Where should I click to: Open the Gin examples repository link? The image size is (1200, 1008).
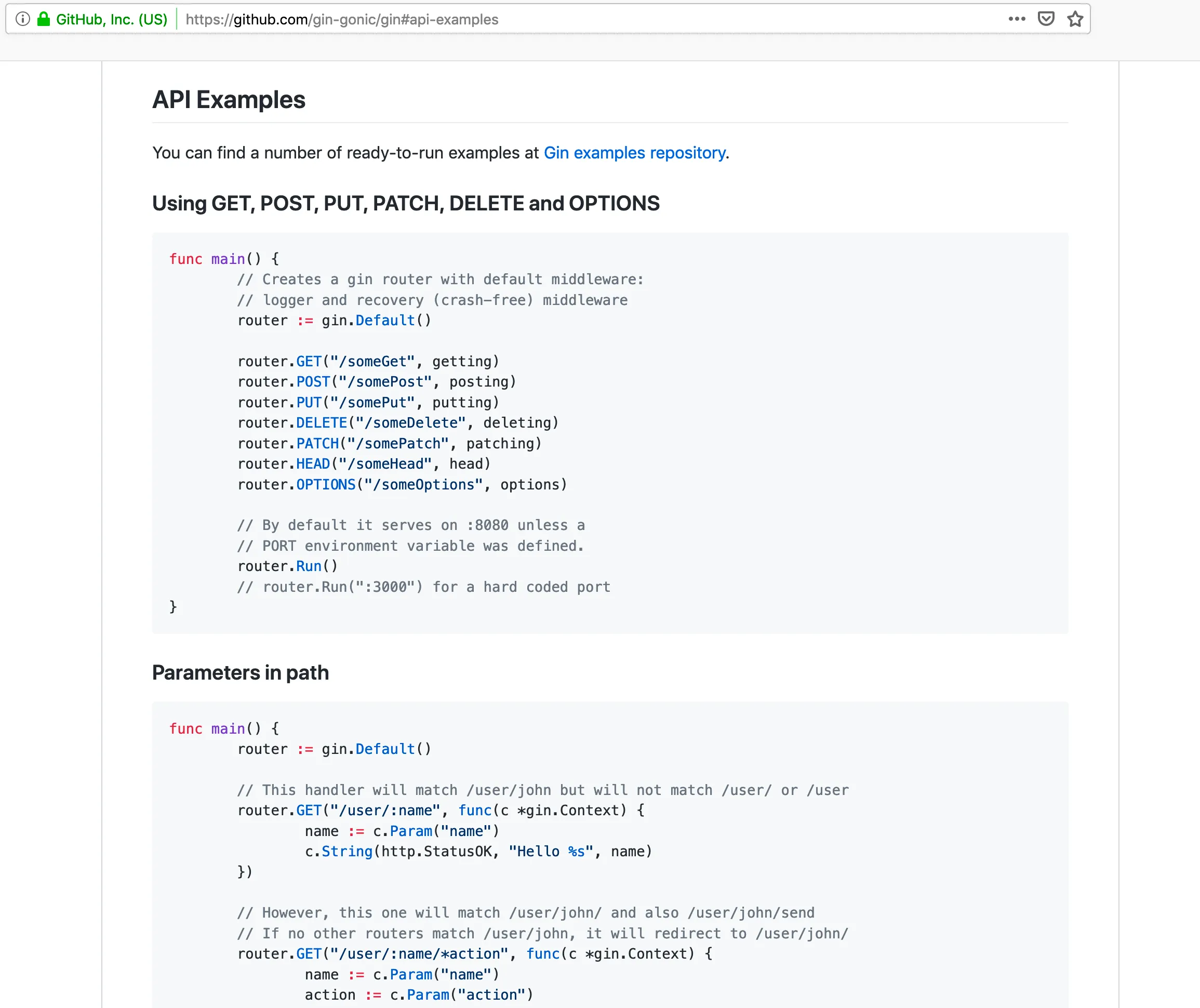[x=634, y=153]
